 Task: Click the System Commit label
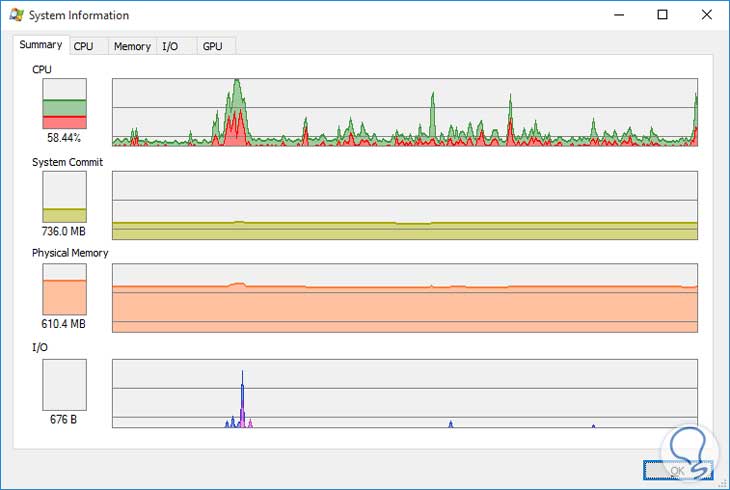(x=68, y=162)
